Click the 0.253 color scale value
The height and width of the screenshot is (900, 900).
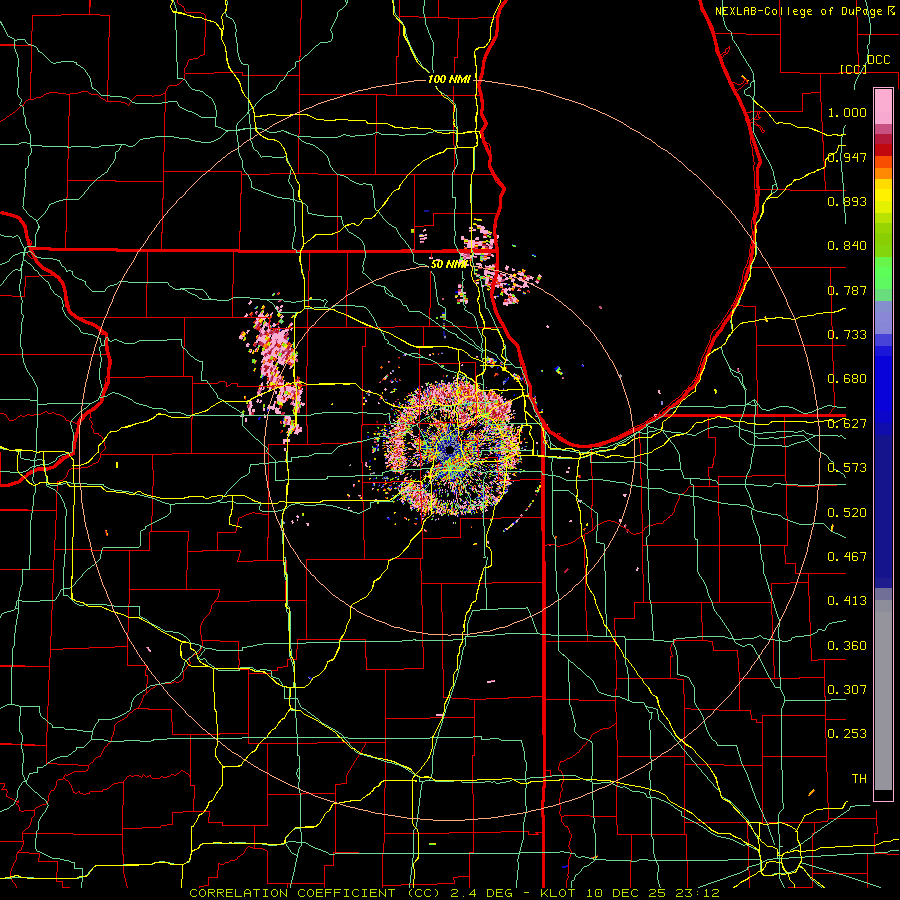tap(847, 734)
